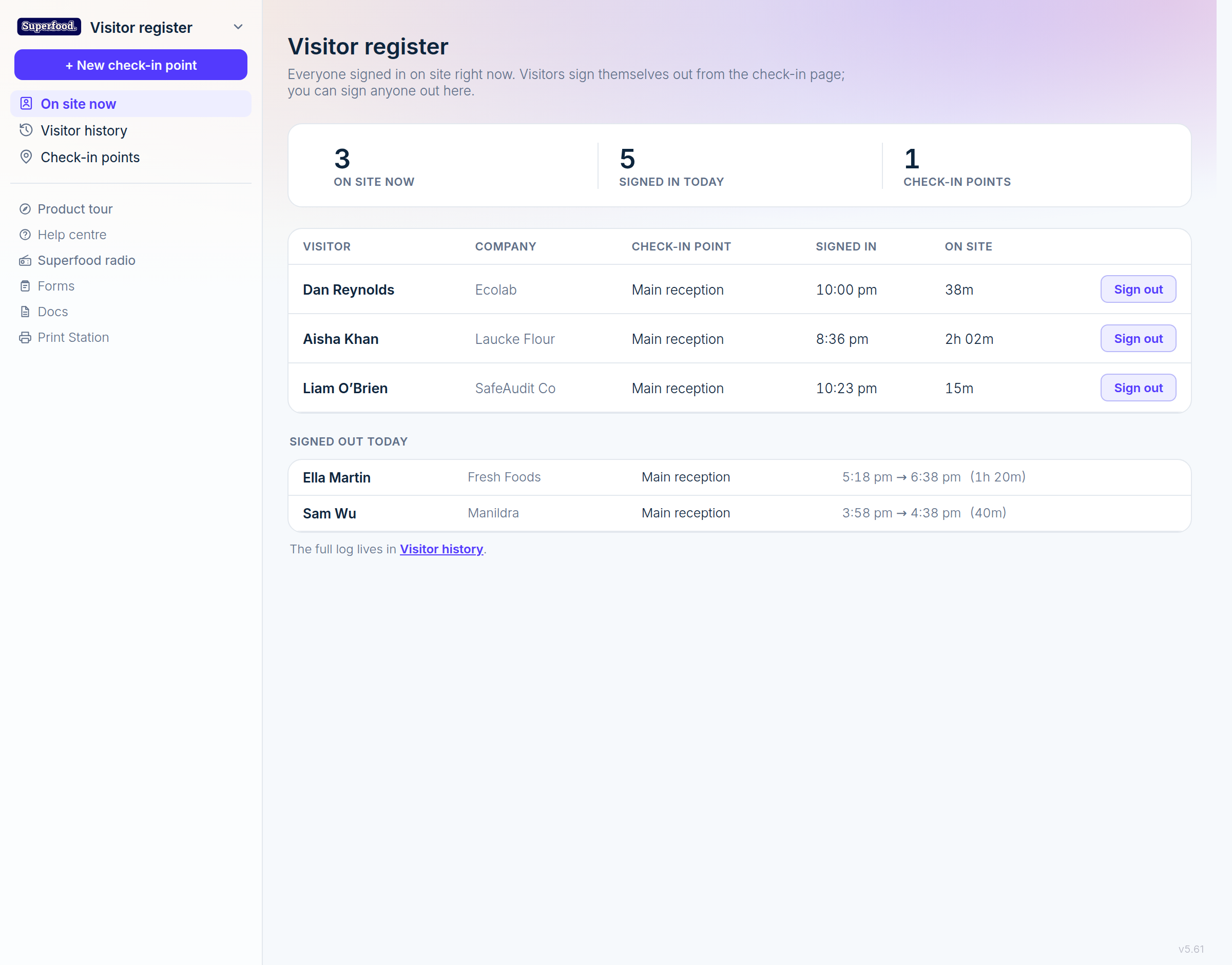1232x965 pixels.
Task: Click the Sam Wu signed-out entry
Action: 739,514
